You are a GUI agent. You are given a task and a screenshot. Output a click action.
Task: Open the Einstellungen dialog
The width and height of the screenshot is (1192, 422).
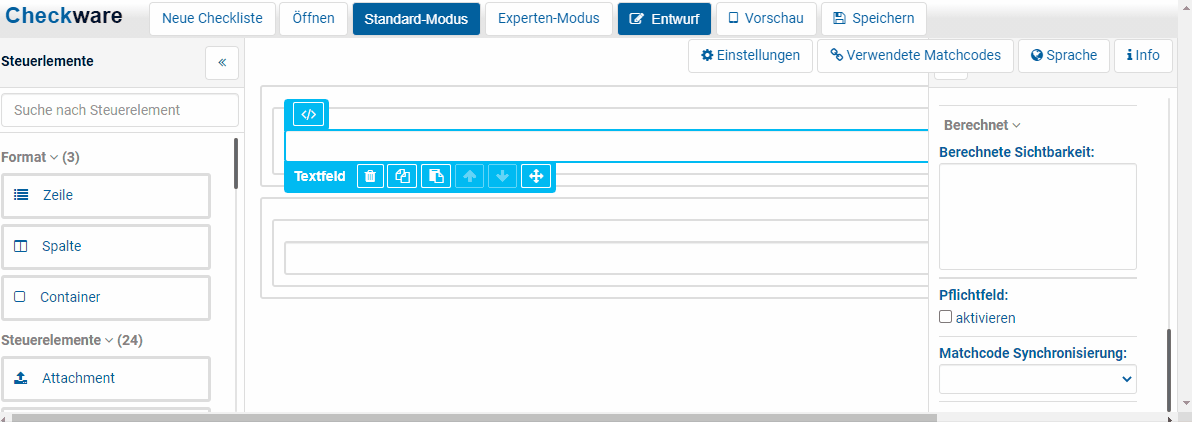pos(750,55)
